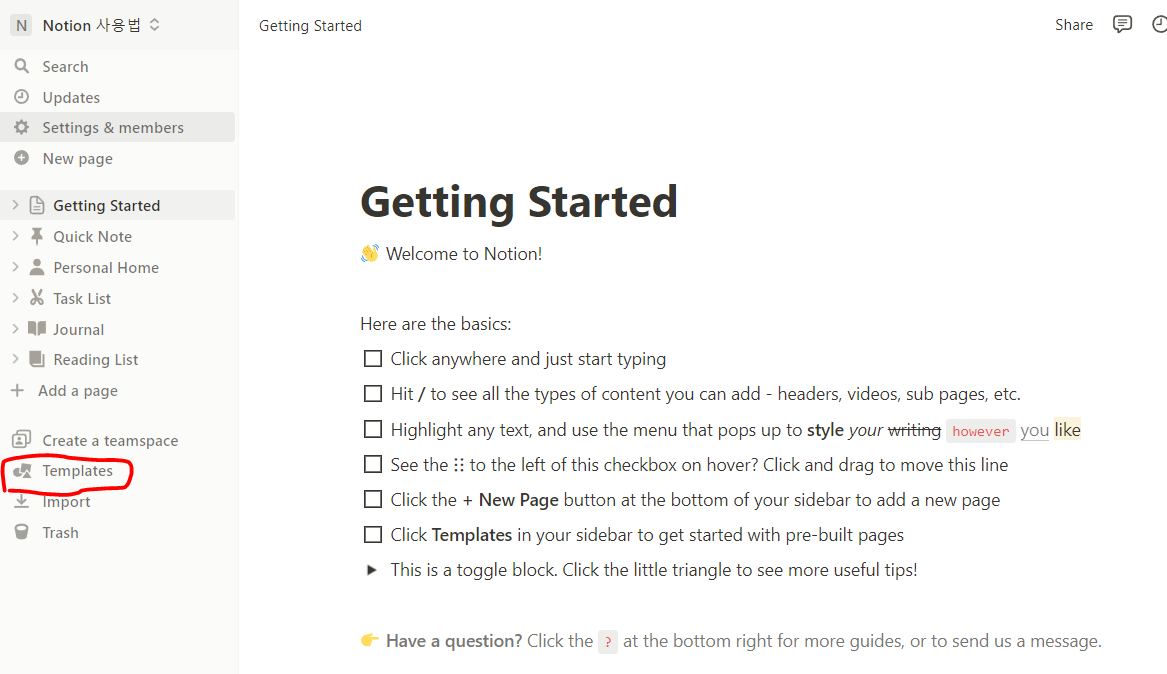Expand the Quick Note page chevron
The height and width of the screenshot is (674, 1167).
[16, 236]
